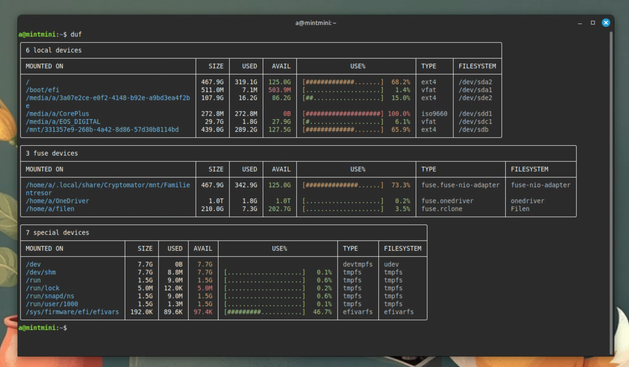The image size is (629, 367).
Task: Click the 289.2G used value
Action: point(246,130)
